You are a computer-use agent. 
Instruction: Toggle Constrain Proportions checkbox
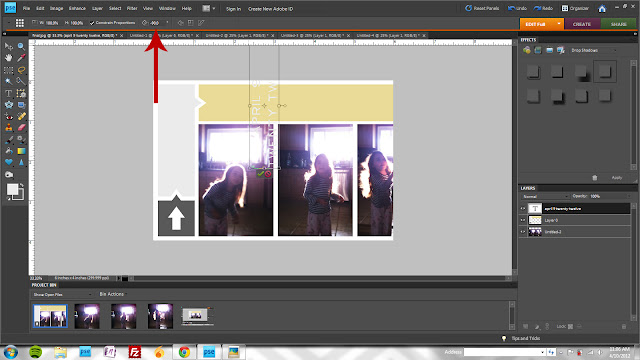(92, 23)
